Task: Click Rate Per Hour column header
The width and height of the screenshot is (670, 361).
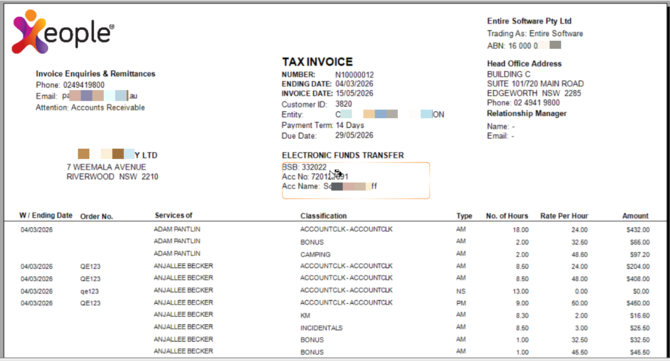Action: [564, 216]
